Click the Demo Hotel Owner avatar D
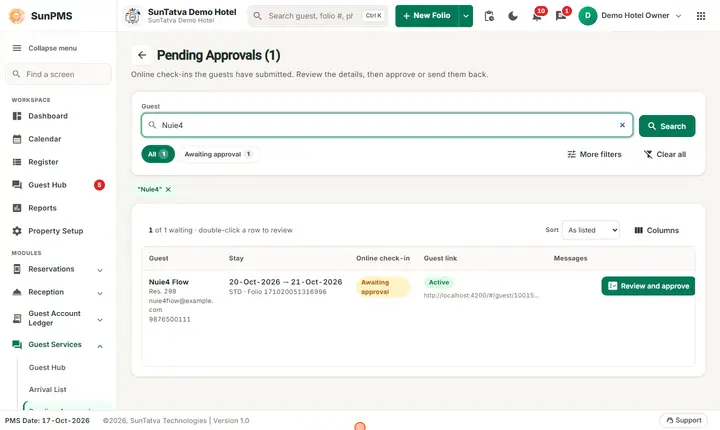Viewport: 720px width, 430px height. (x=587, y=16)
